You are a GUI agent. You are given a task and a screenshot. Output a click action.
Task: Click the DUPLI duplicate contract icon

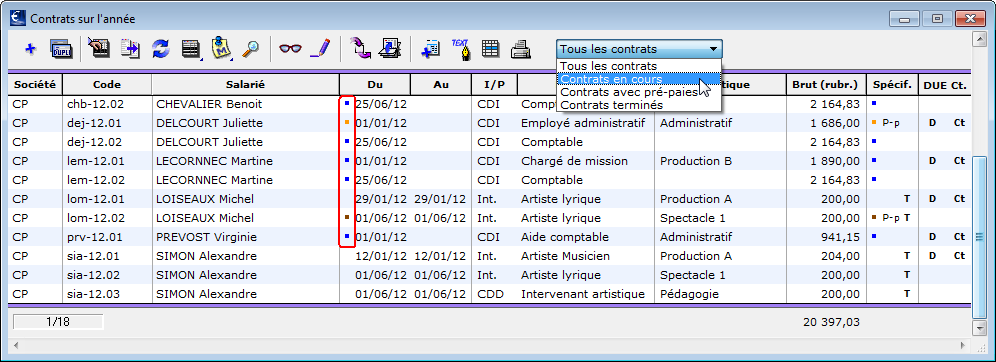point(62,49)
